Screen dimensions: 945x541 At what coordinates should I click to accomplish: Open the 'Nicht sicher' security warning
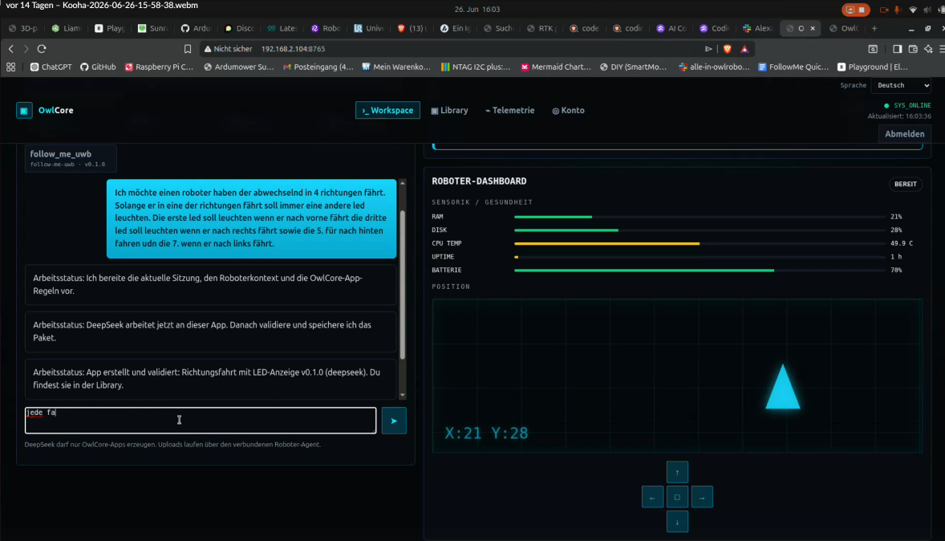click(228, 49)
